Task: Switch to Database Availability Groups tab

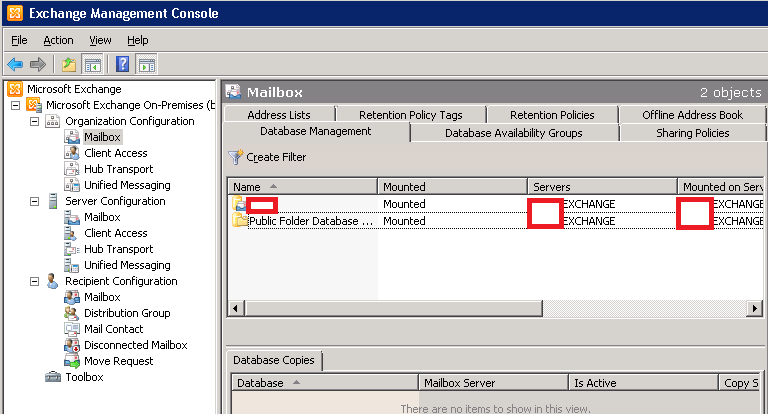Action: [x=513, y=132]
